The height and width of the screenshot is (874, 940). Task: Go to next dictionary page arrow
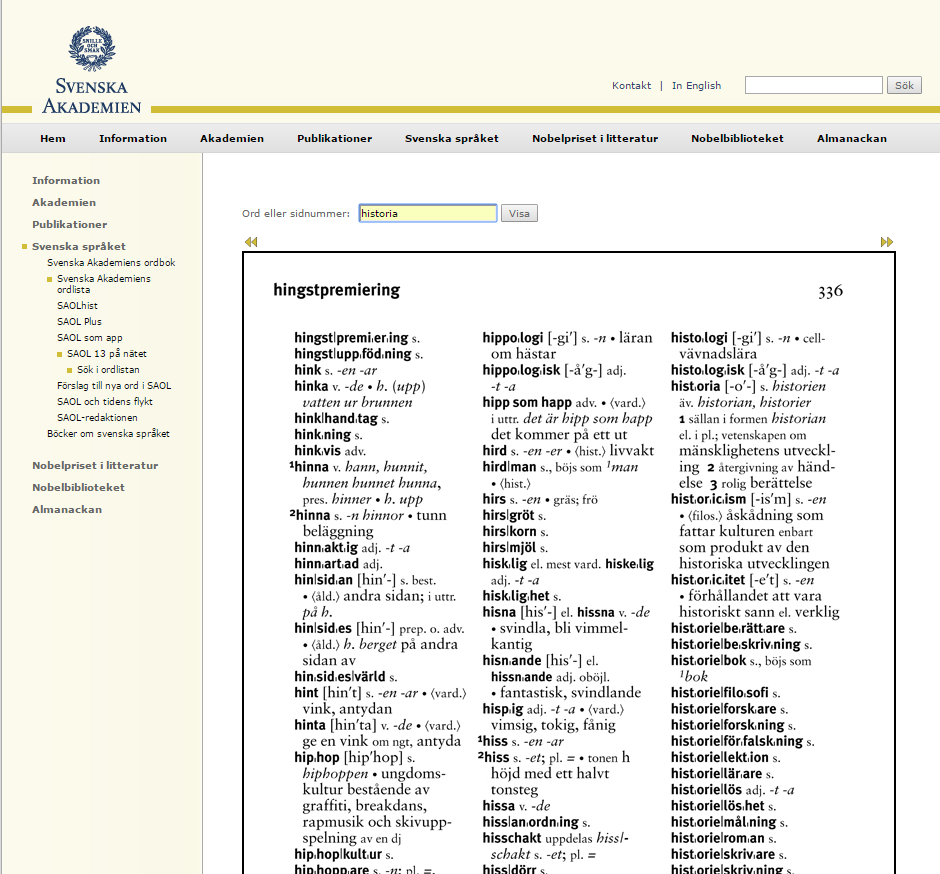pos(887,242)
